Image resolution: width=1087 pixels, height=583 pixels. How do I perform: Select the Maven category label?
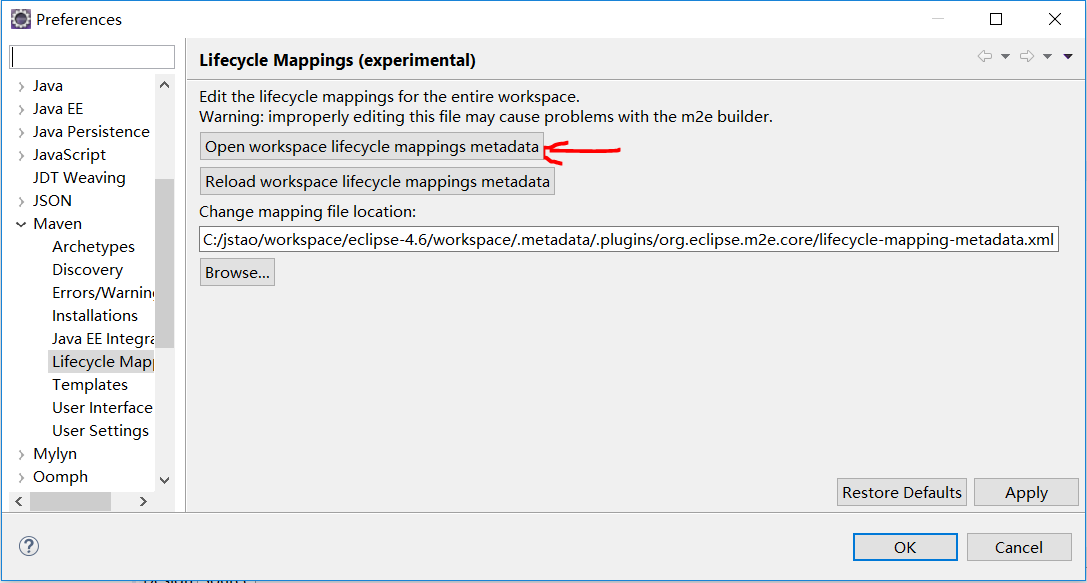click(x=58, y=224)
